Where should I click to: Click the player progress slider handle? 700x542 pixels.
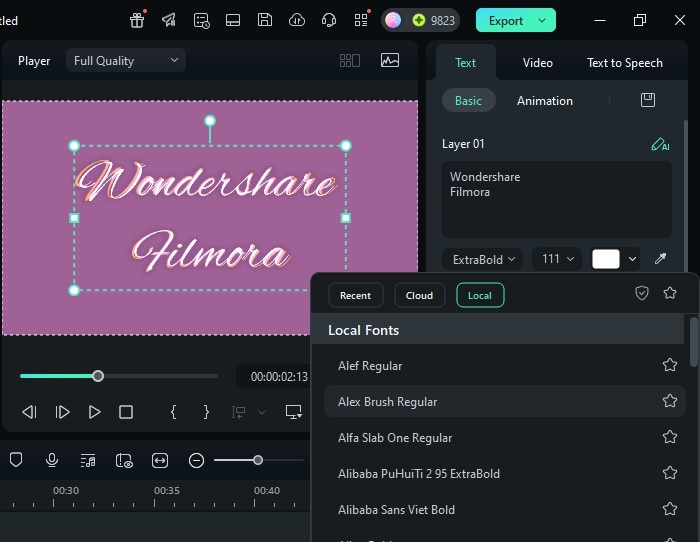coord(98,376)
